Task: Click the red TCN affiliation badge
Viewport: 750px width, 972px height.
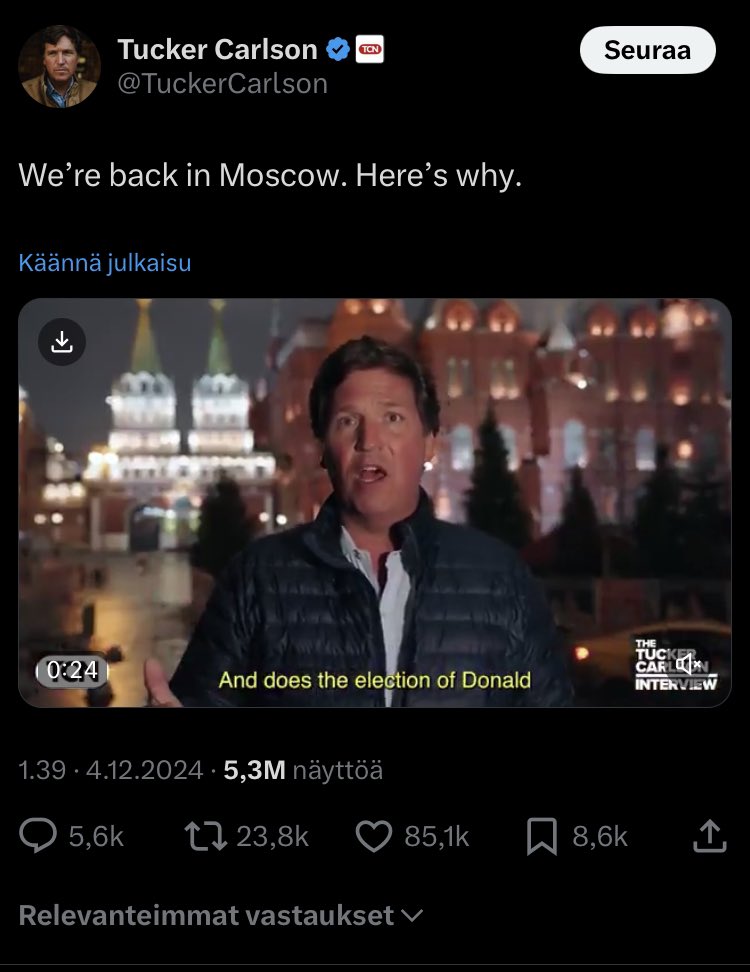Action: coord(369,49)
